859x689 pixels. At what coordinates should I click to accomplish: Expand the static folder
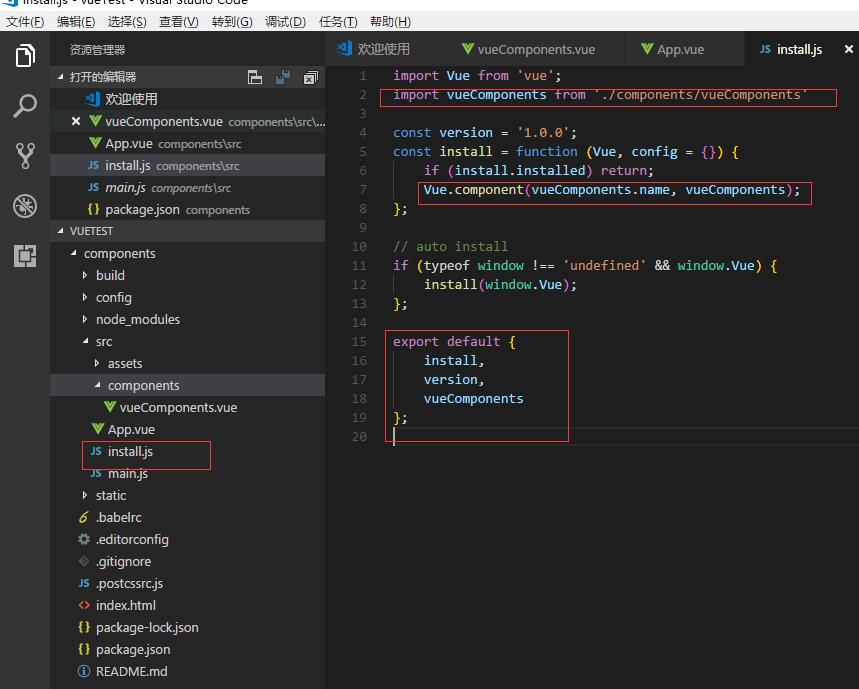(x=111, y=495)
